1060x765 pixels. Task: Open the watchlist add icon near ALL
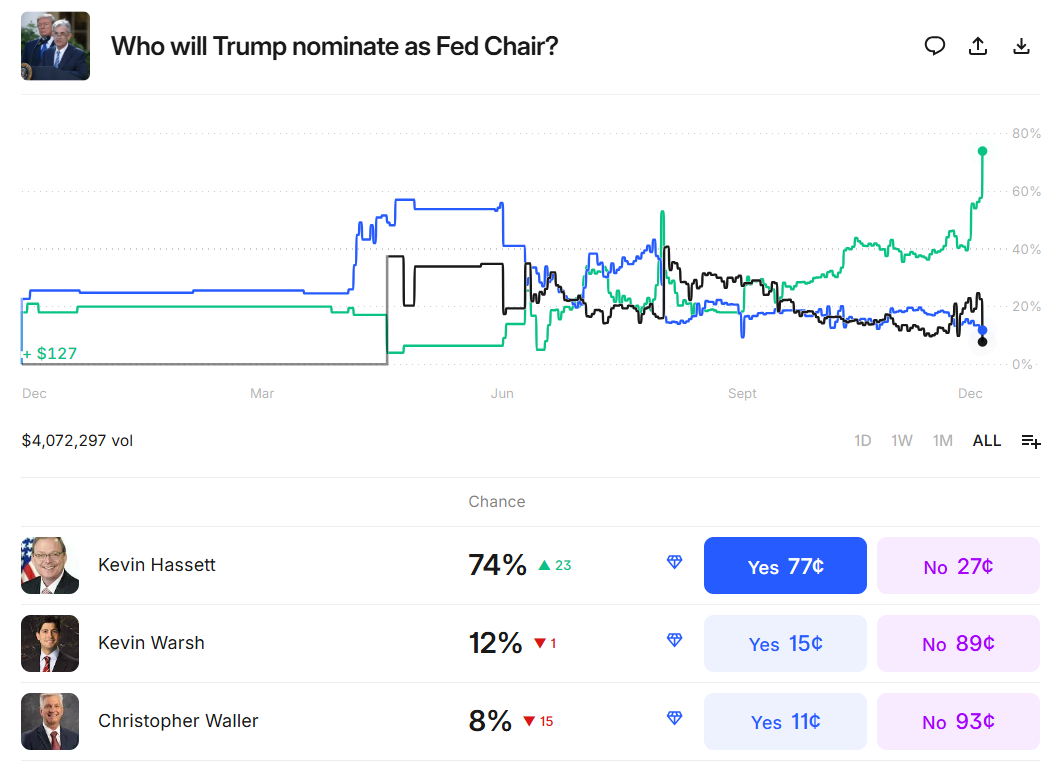tap(1031, 440)
